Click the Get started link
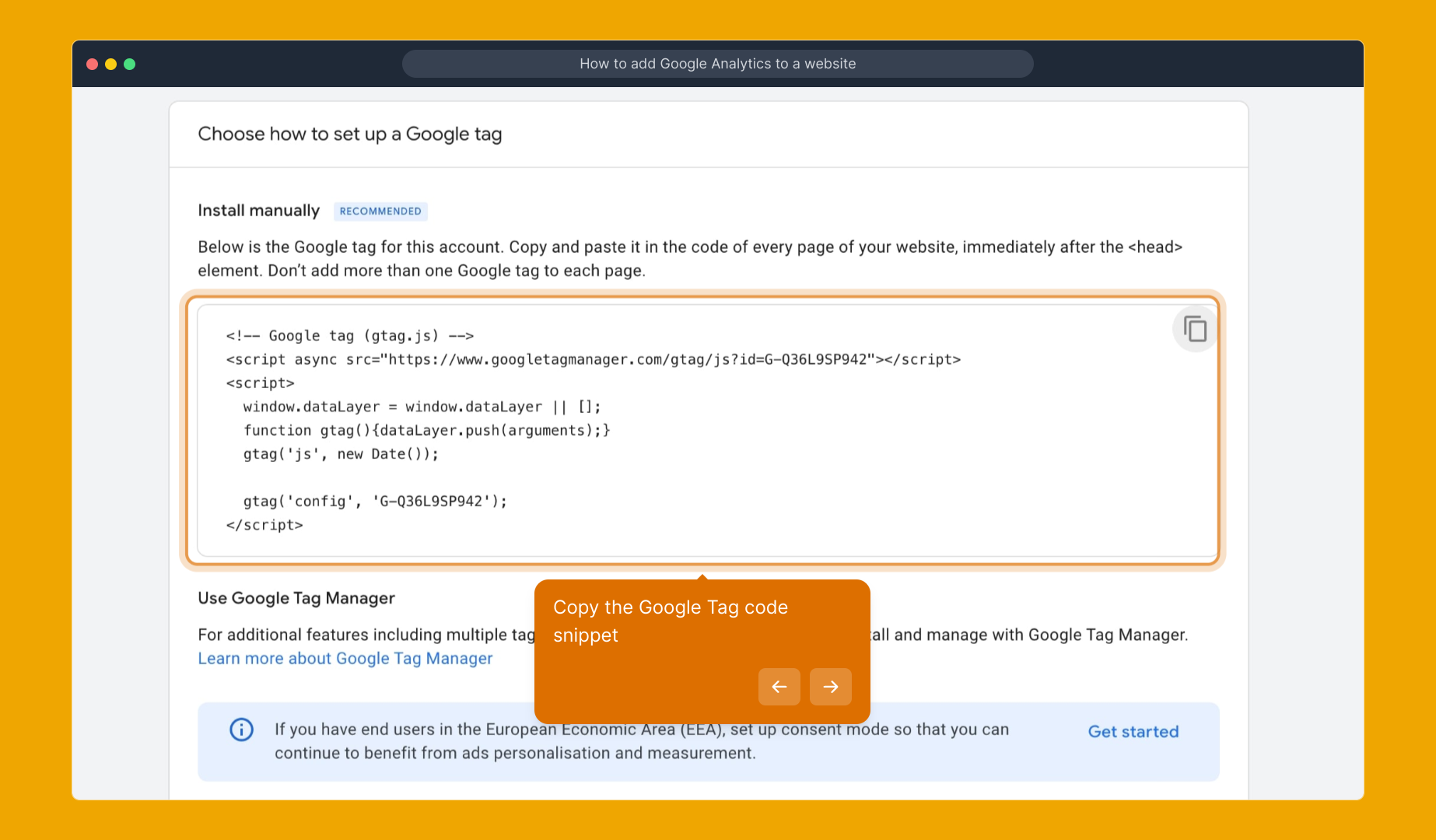 click(x=1133, y=731)
